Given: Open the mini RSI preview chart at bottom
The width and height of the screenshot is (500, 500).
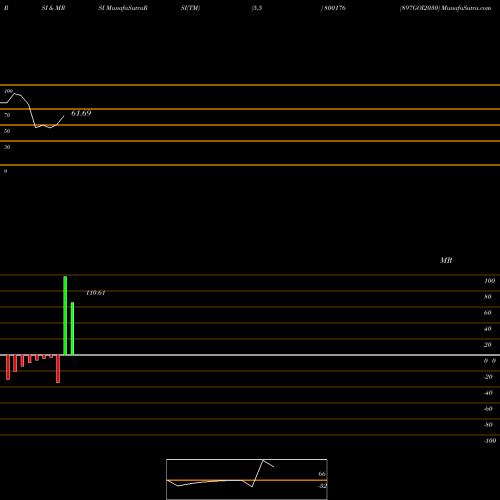Looking at the screenshot, I should point(247,479).
